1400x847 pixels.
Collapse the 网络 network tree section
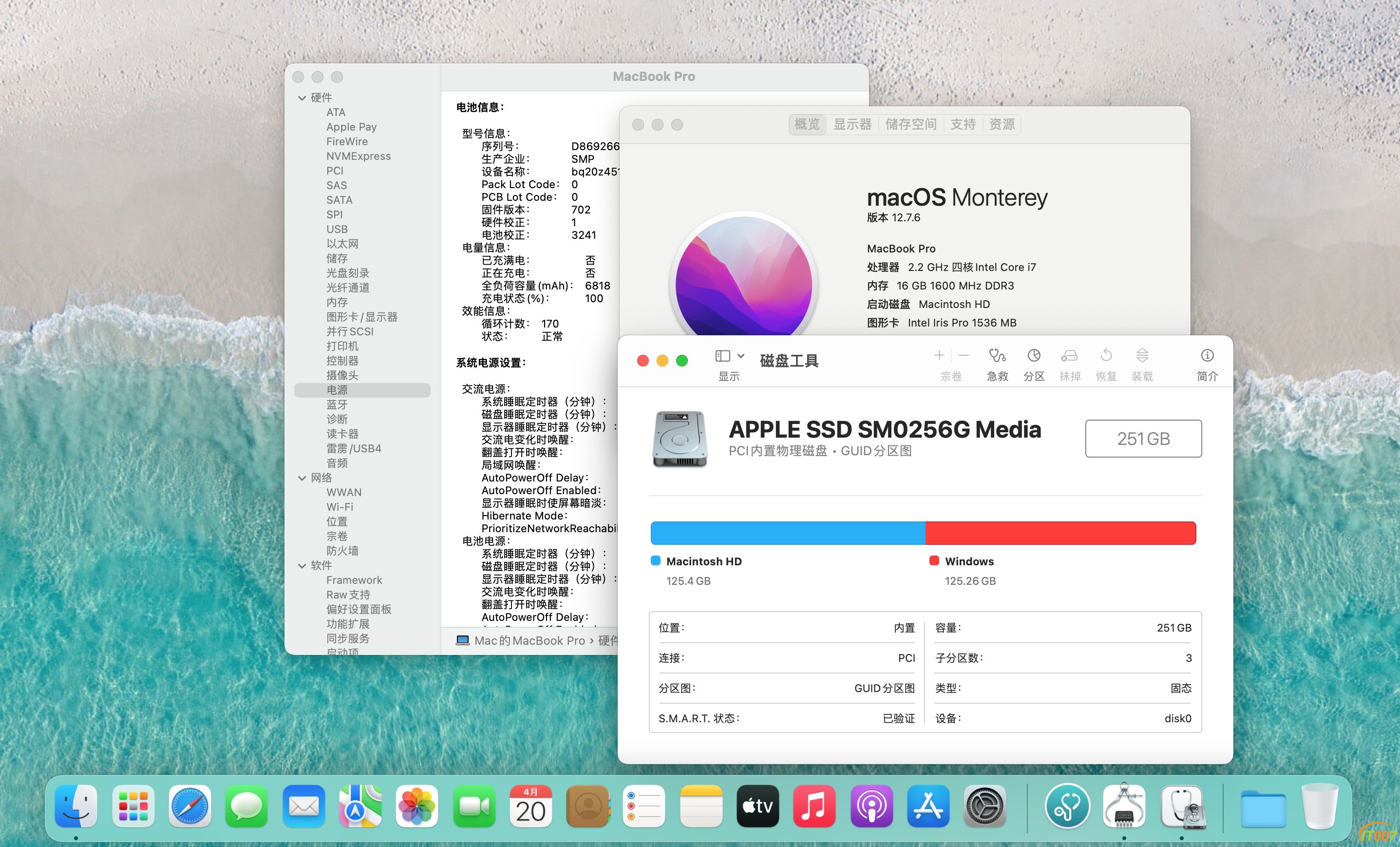302,478
